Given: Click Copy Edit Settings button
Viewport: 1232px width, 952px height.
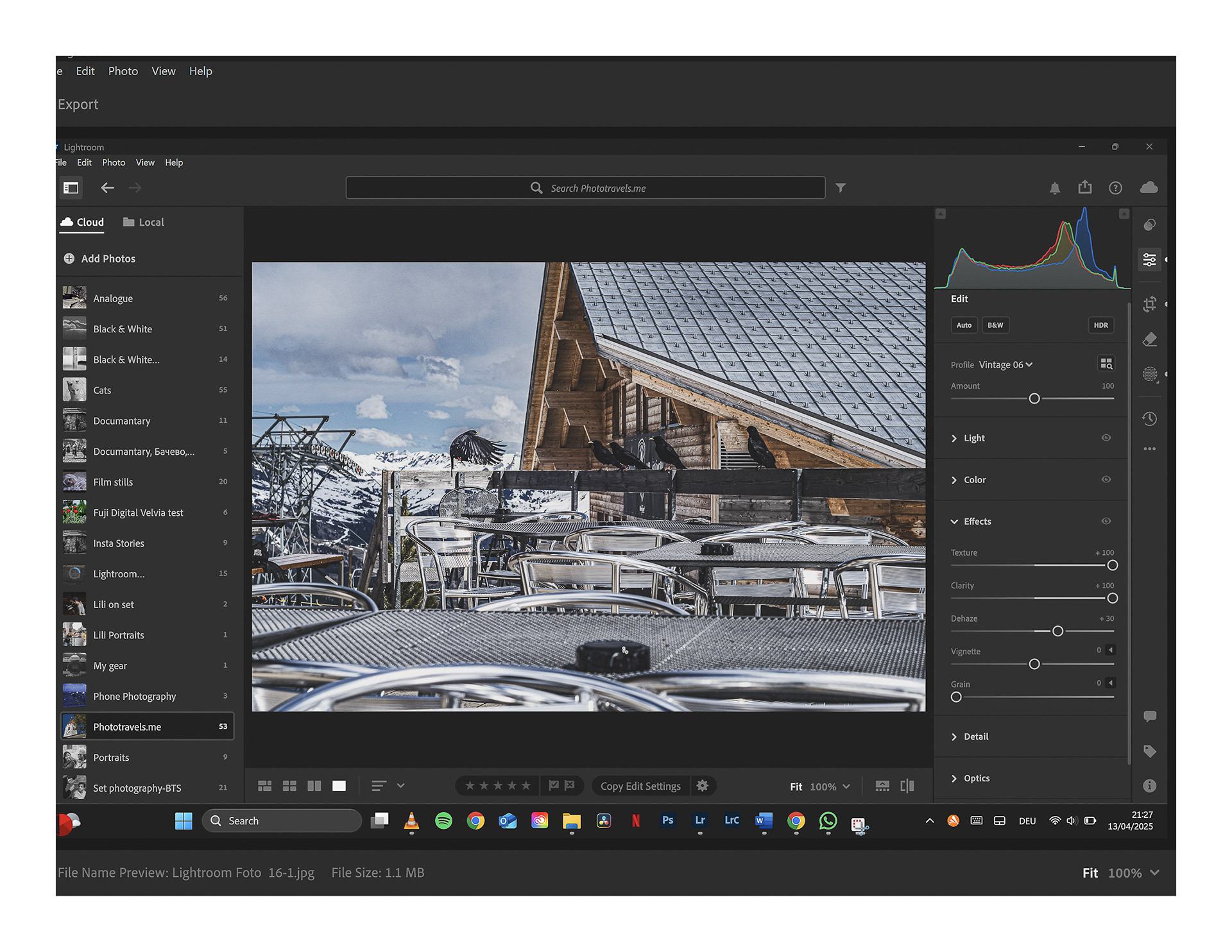Looking at the screenshot, I should point(640,786).
